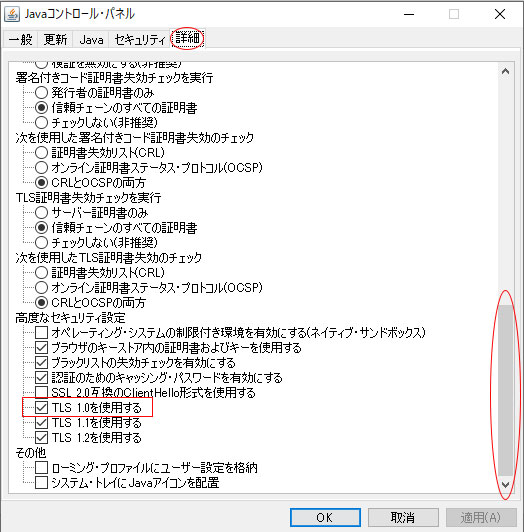Select サーバー証明書のみ radio button
This screenshot has height=532, width=524.
pyautogui.click(x=41, y=213)
